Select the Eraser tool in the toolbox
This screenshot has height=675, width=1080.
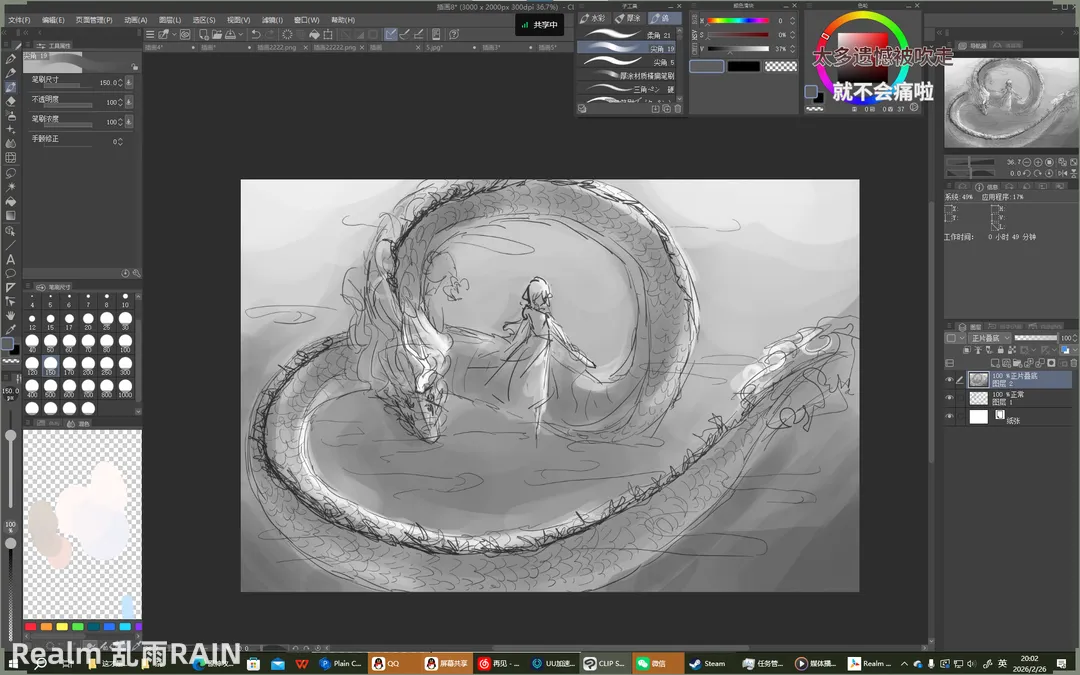(11, 101)
